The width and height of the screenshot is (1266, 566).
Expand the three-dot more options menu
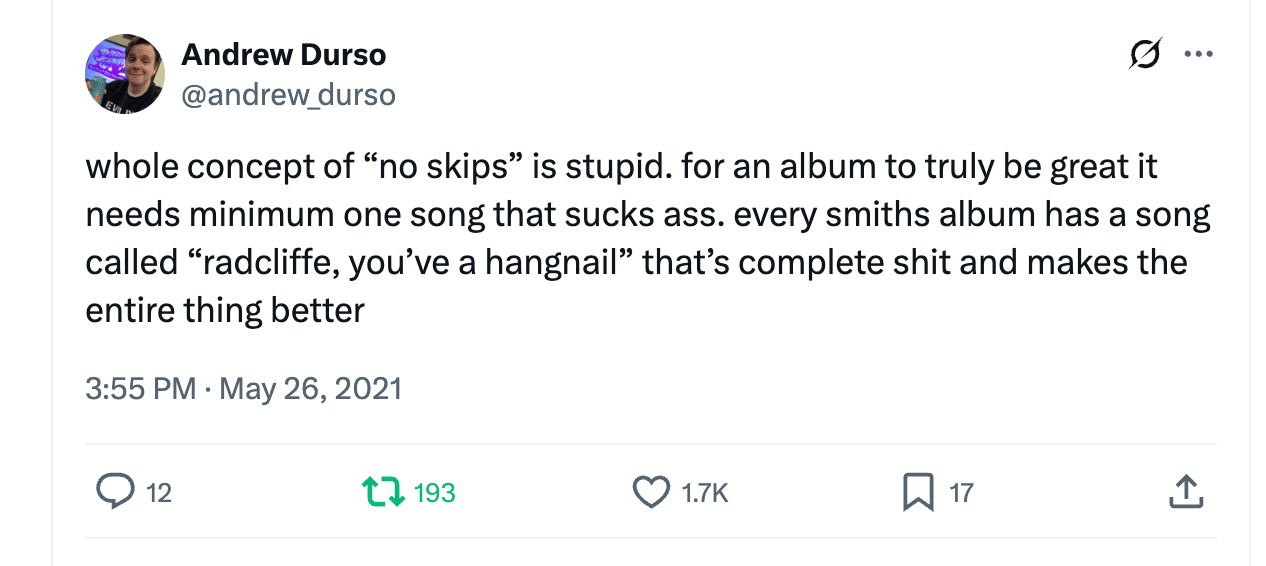tap(1198, 54)
